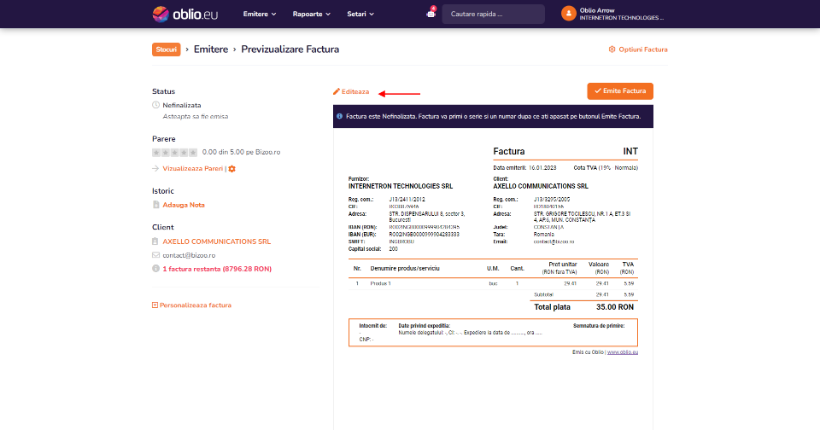Click the info icon beside factura restanta
Screen dimensions: 820x430
click(156, 268)
